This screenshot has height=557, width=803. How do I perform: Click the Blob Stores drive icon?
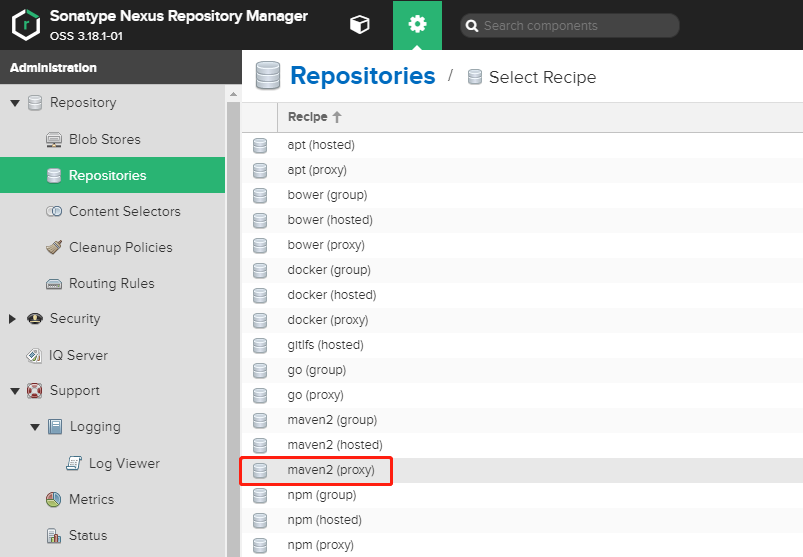[x=54, y=139]
